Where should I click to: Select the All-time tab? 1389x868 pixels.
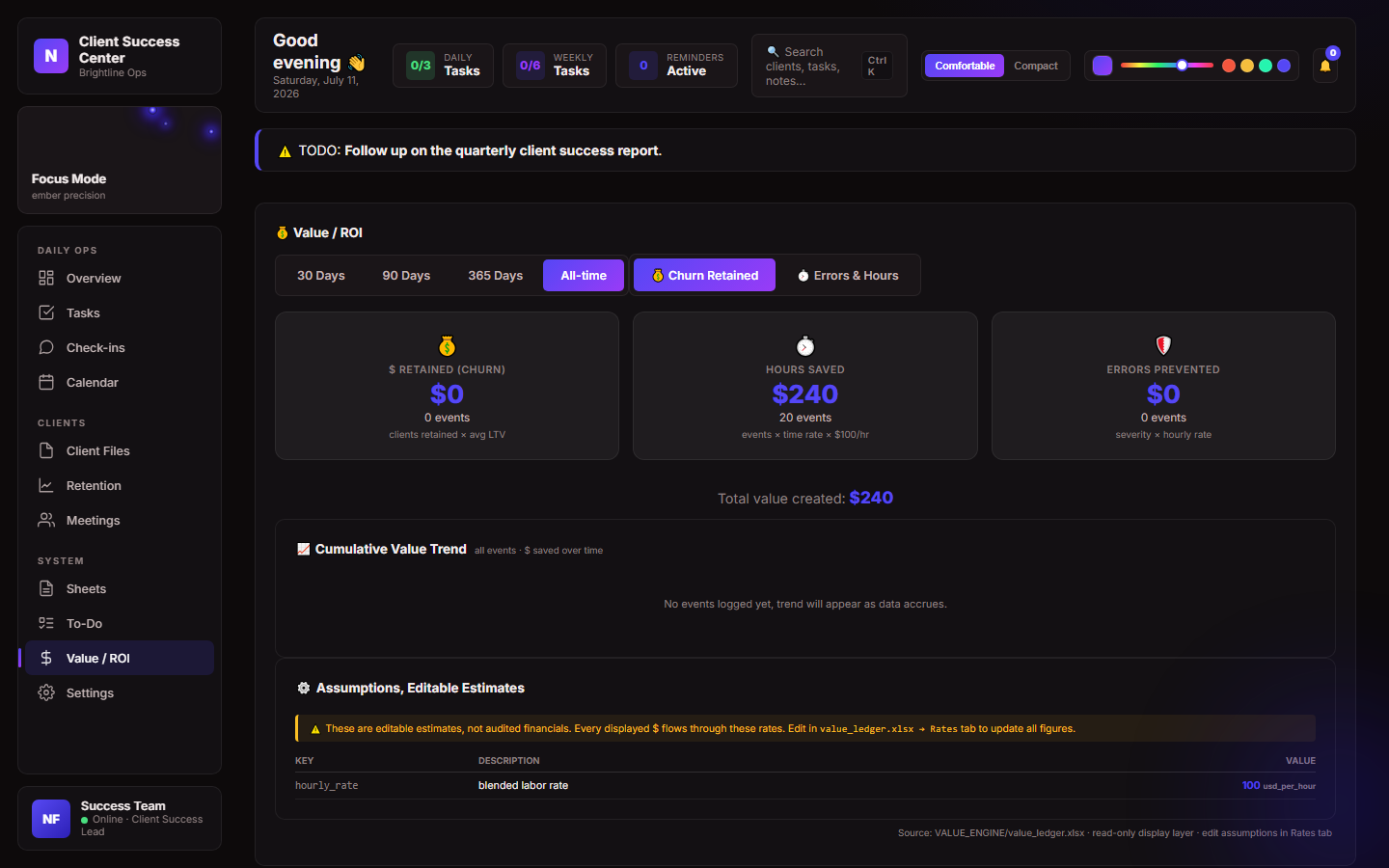click(584, 275)
